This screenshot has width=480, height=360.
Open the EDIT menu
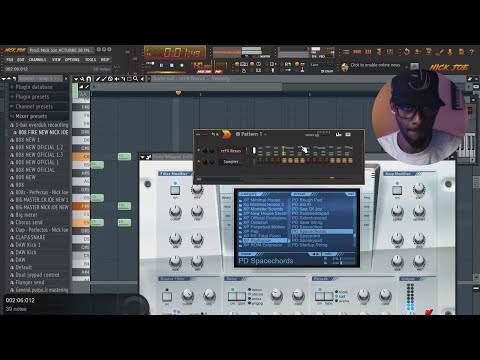click(x=21, y=60)
